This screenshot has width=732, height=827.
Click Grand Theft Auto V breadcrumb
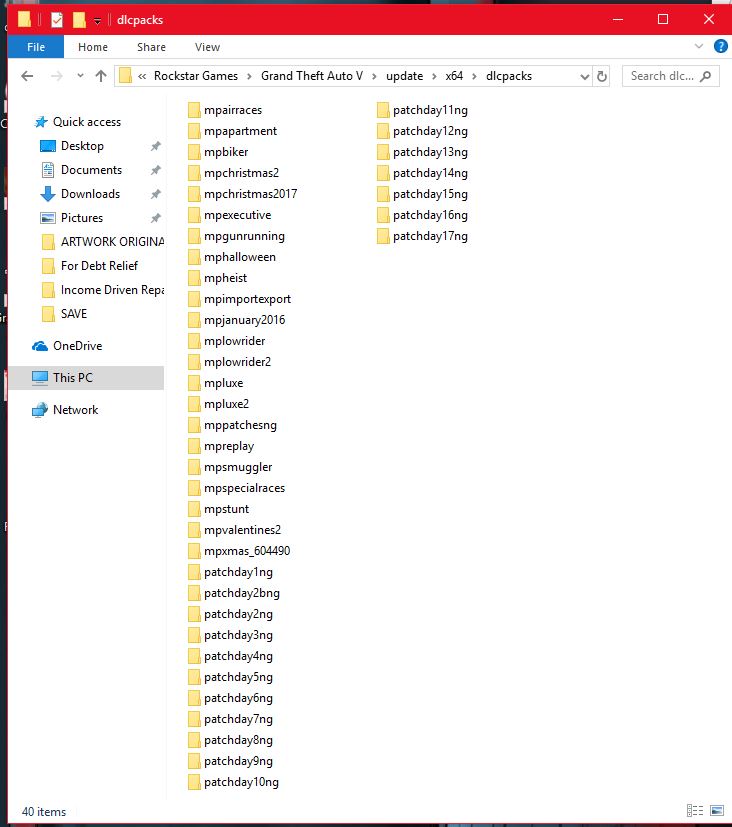[x=312, y=76]
